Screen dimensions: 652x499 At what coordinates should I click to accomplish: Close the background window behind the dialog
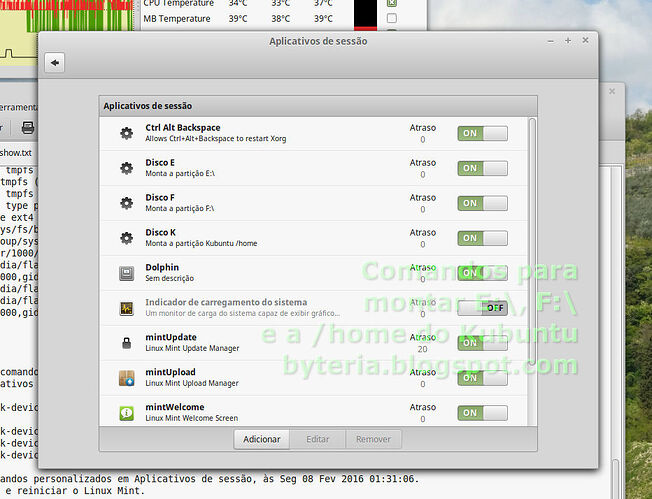[x=612, y=91]
